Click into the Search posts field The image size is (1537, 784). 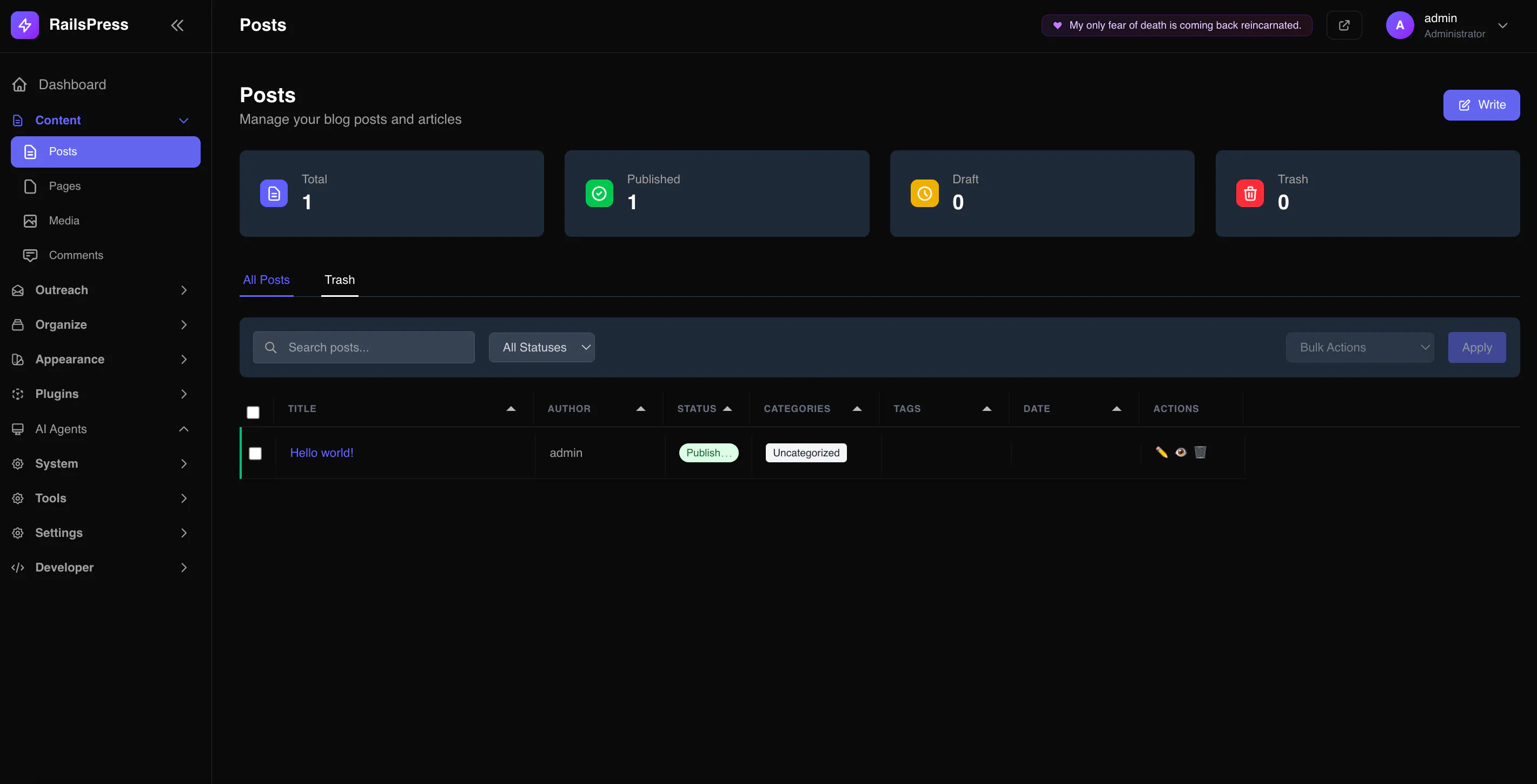[364, 347]
